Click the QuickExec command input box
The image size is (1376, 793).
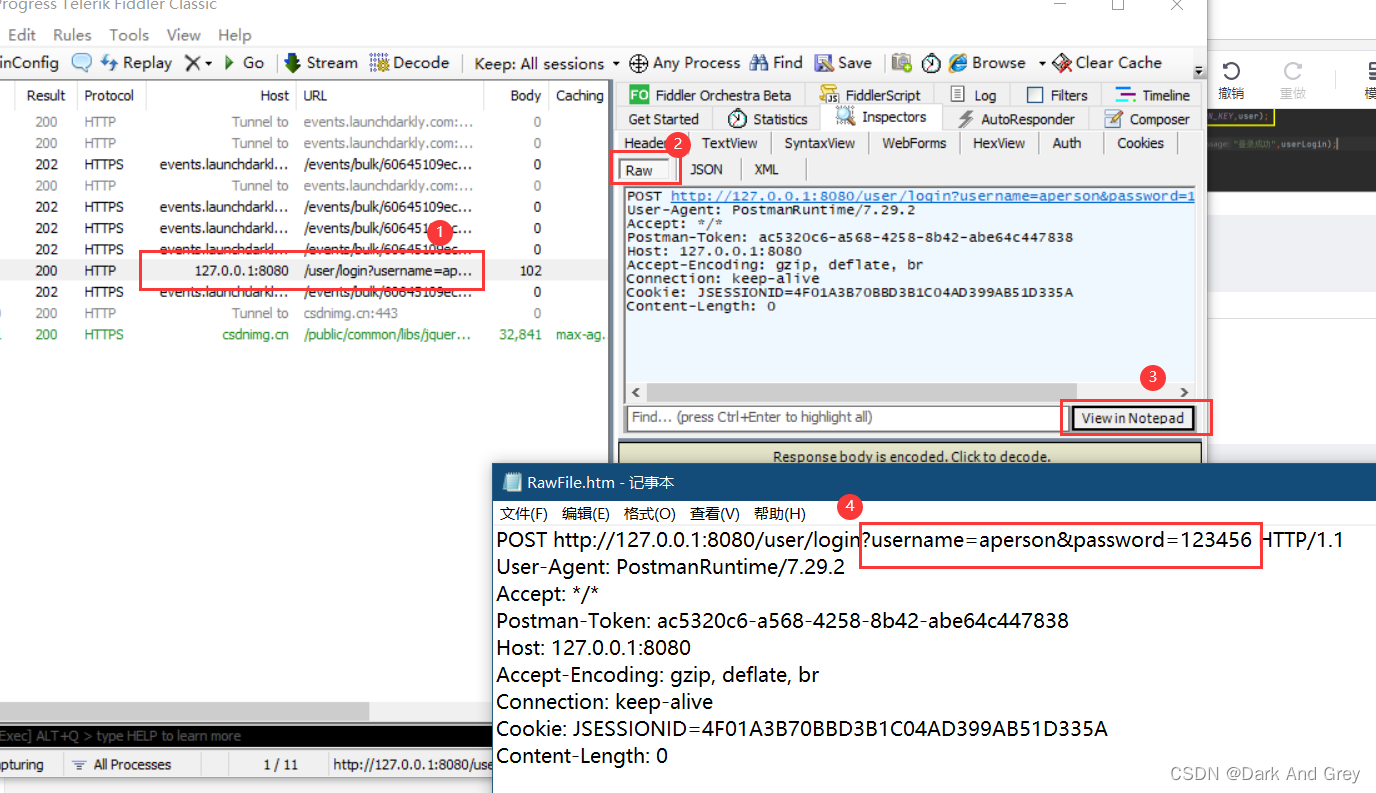pos(245,736)
